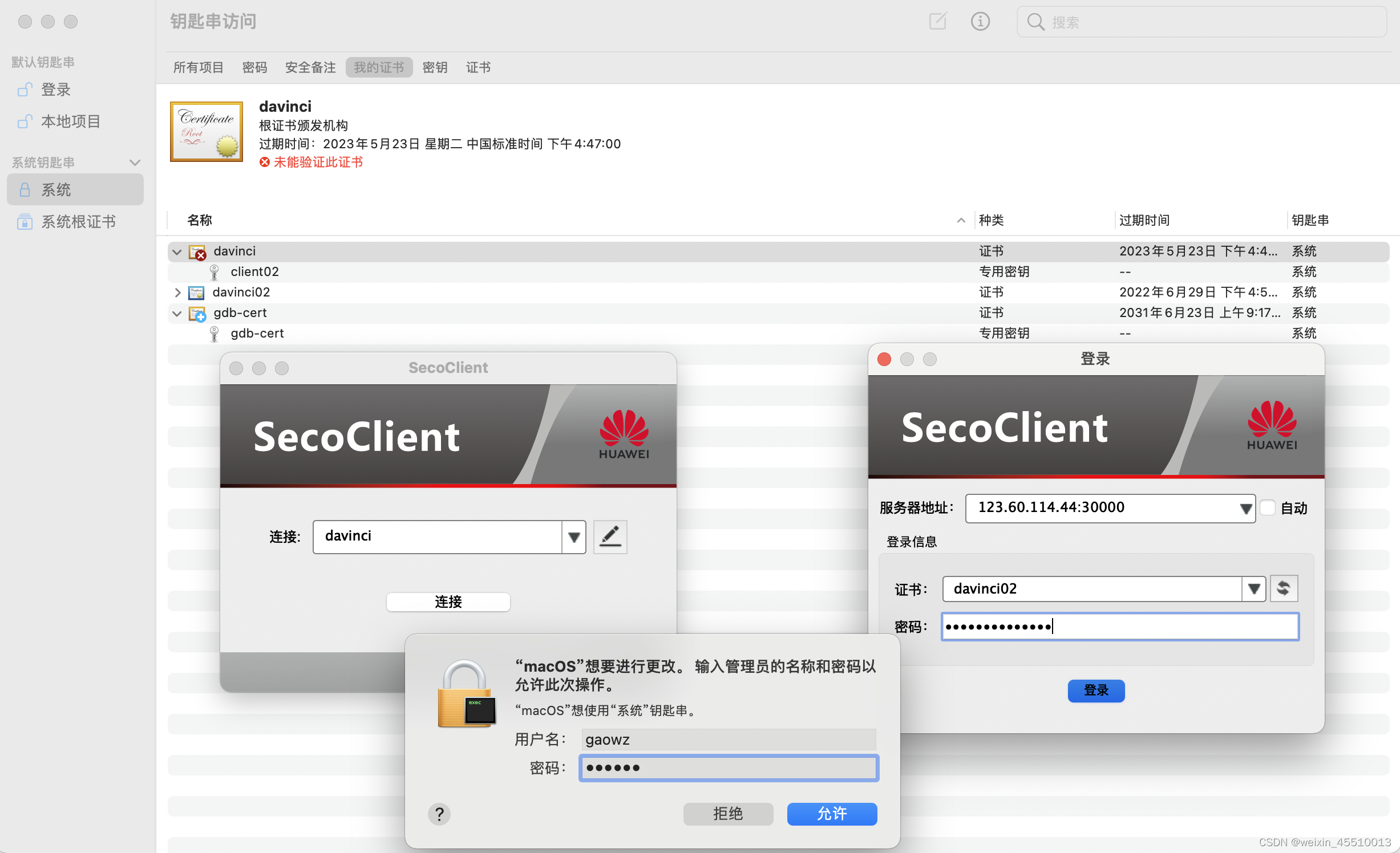Select the 我的证书 tab
Image resolution: width=1400 pixels, height=853 pixels.
click(x=379, y=67)
